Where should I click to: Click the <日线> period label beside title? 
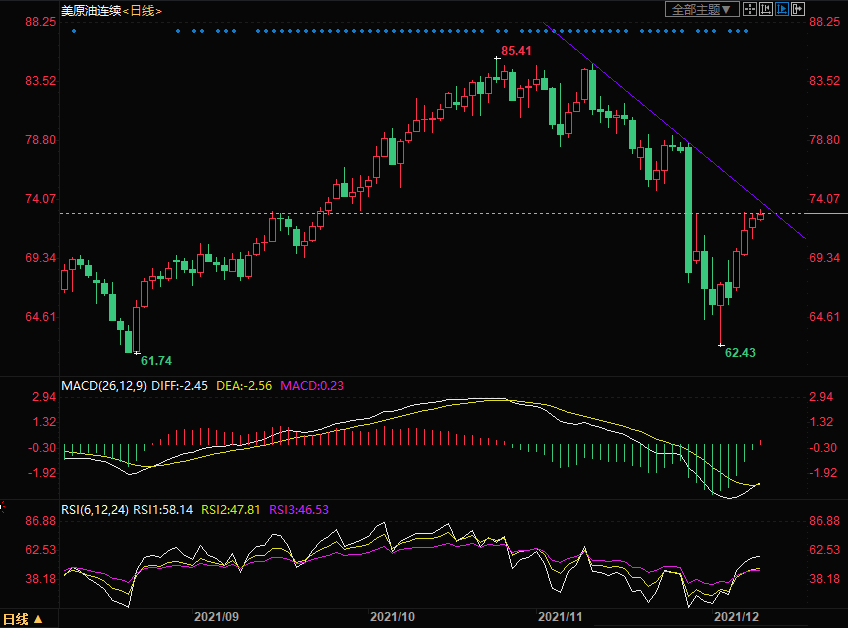142,10
